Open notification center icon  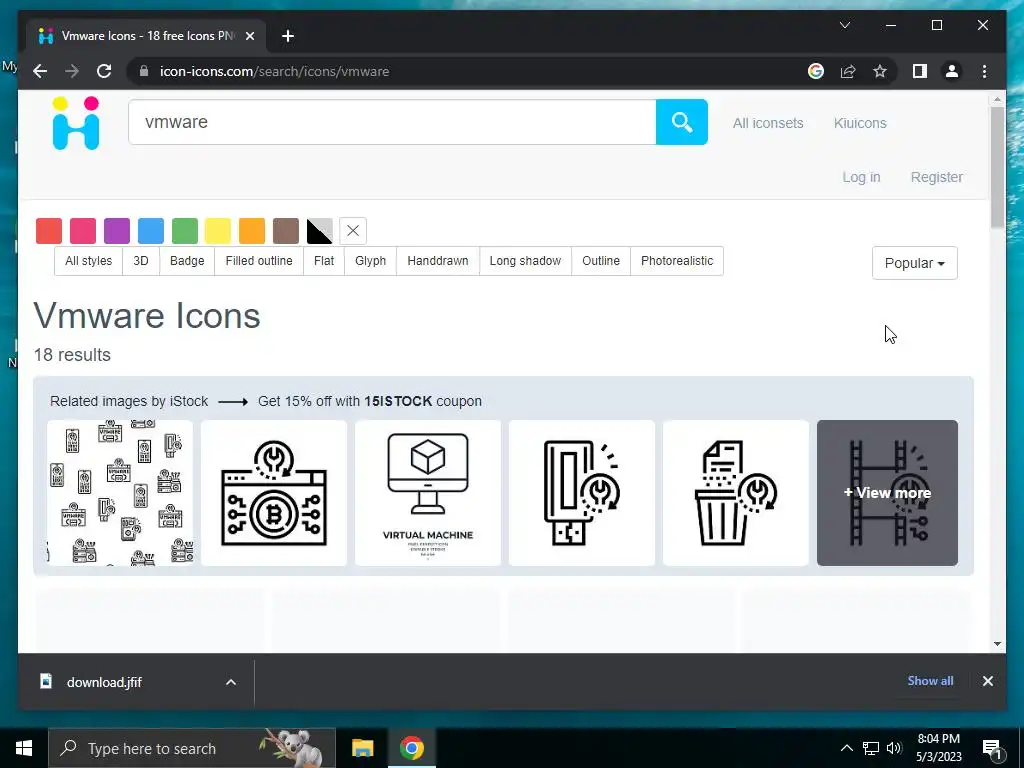[x=991, y=748]
